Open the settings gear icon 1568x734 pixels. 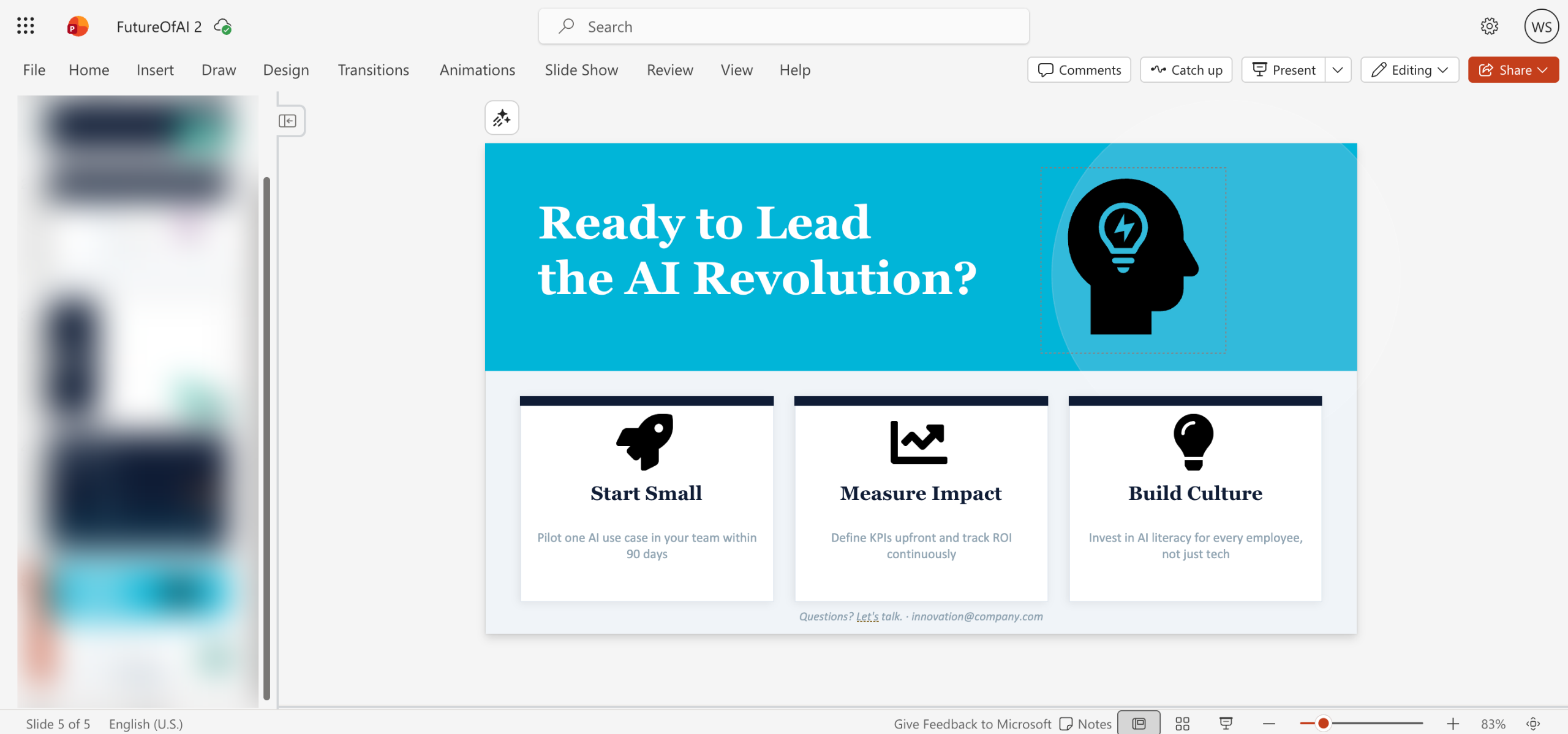[1489, 26]
